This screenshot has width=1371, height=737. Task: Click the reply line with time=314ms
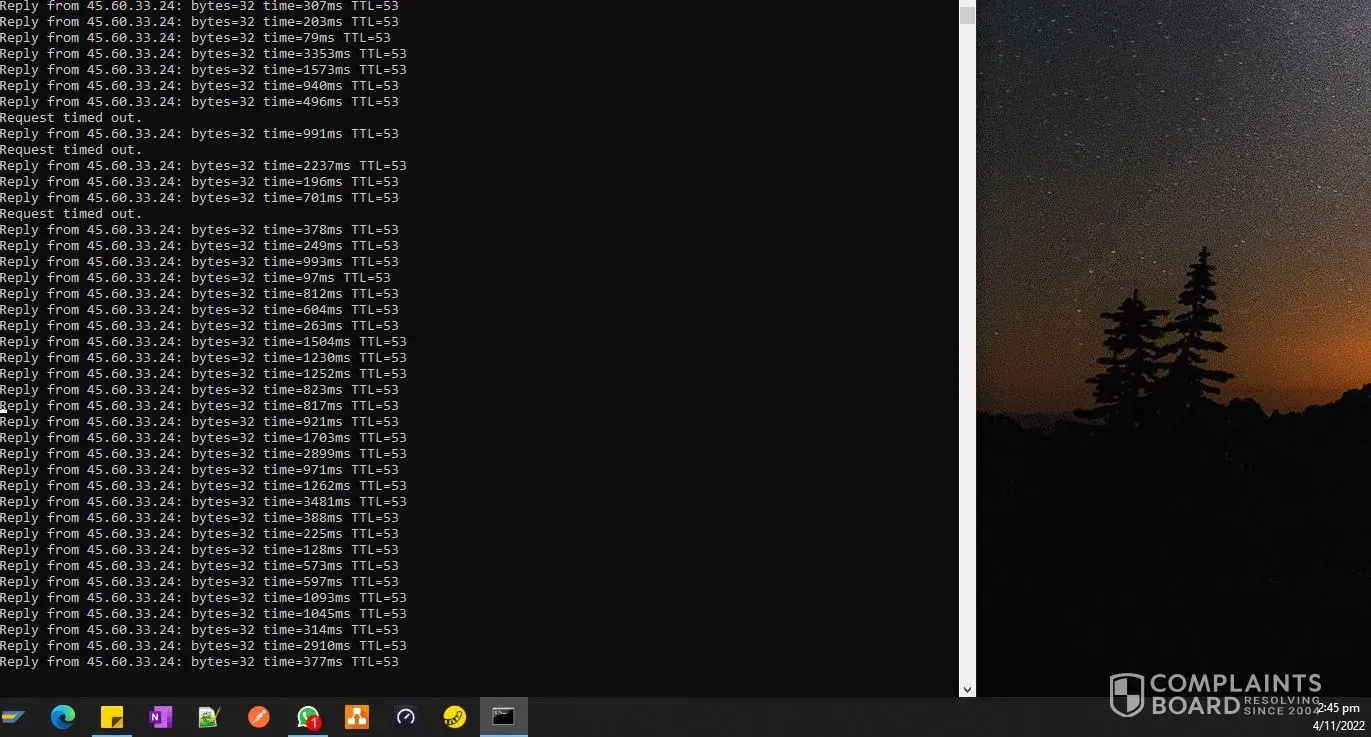click(x=199, y=630)
